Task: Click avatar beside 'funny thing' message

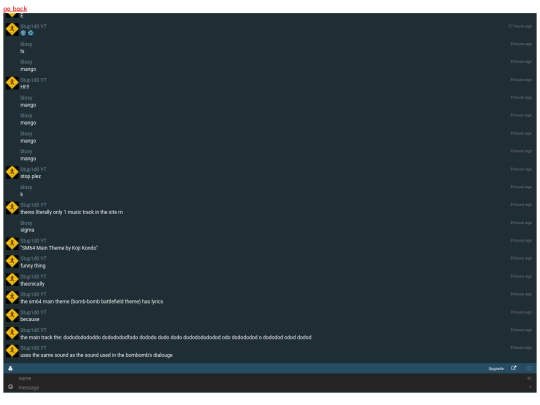Action: point(12,261)
